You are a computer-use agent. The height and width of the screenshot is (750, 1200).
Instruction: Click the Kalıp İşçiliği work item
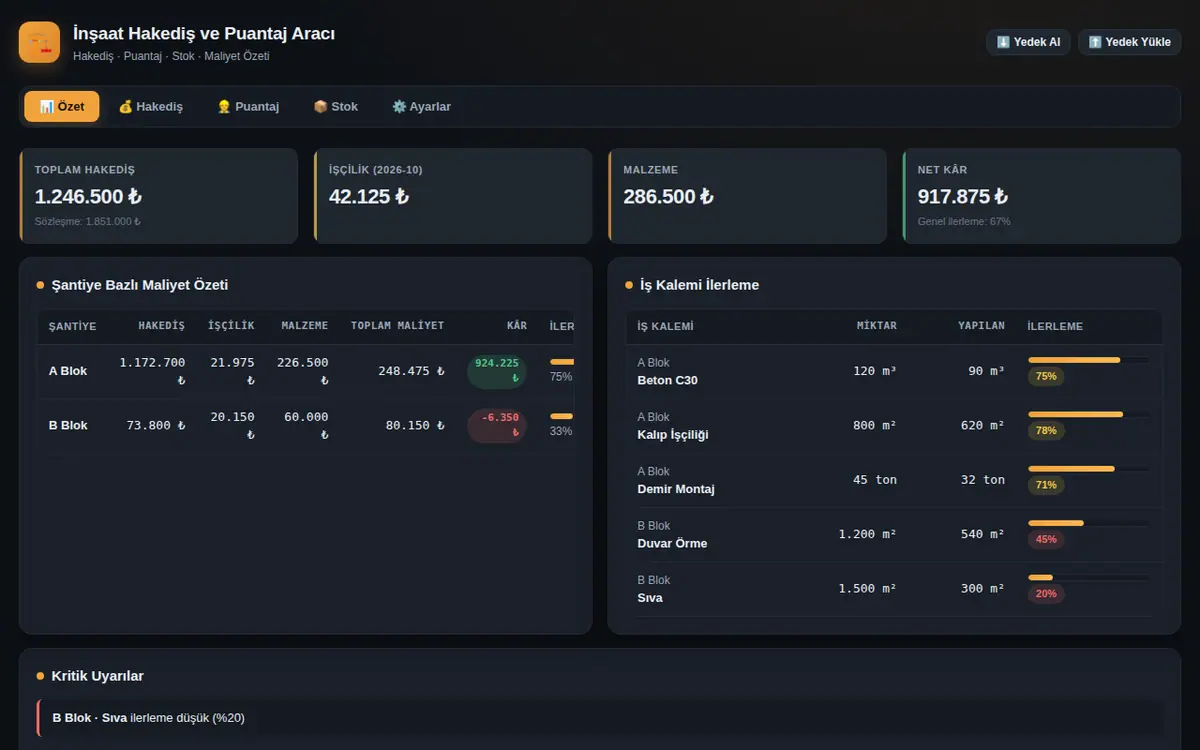pos(673,435)
